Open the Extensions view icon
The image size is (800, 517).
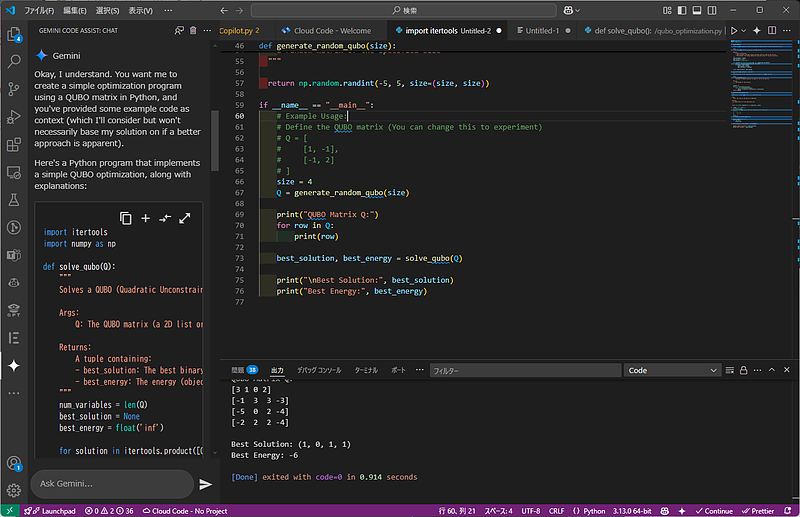click(x=14, y=145)
